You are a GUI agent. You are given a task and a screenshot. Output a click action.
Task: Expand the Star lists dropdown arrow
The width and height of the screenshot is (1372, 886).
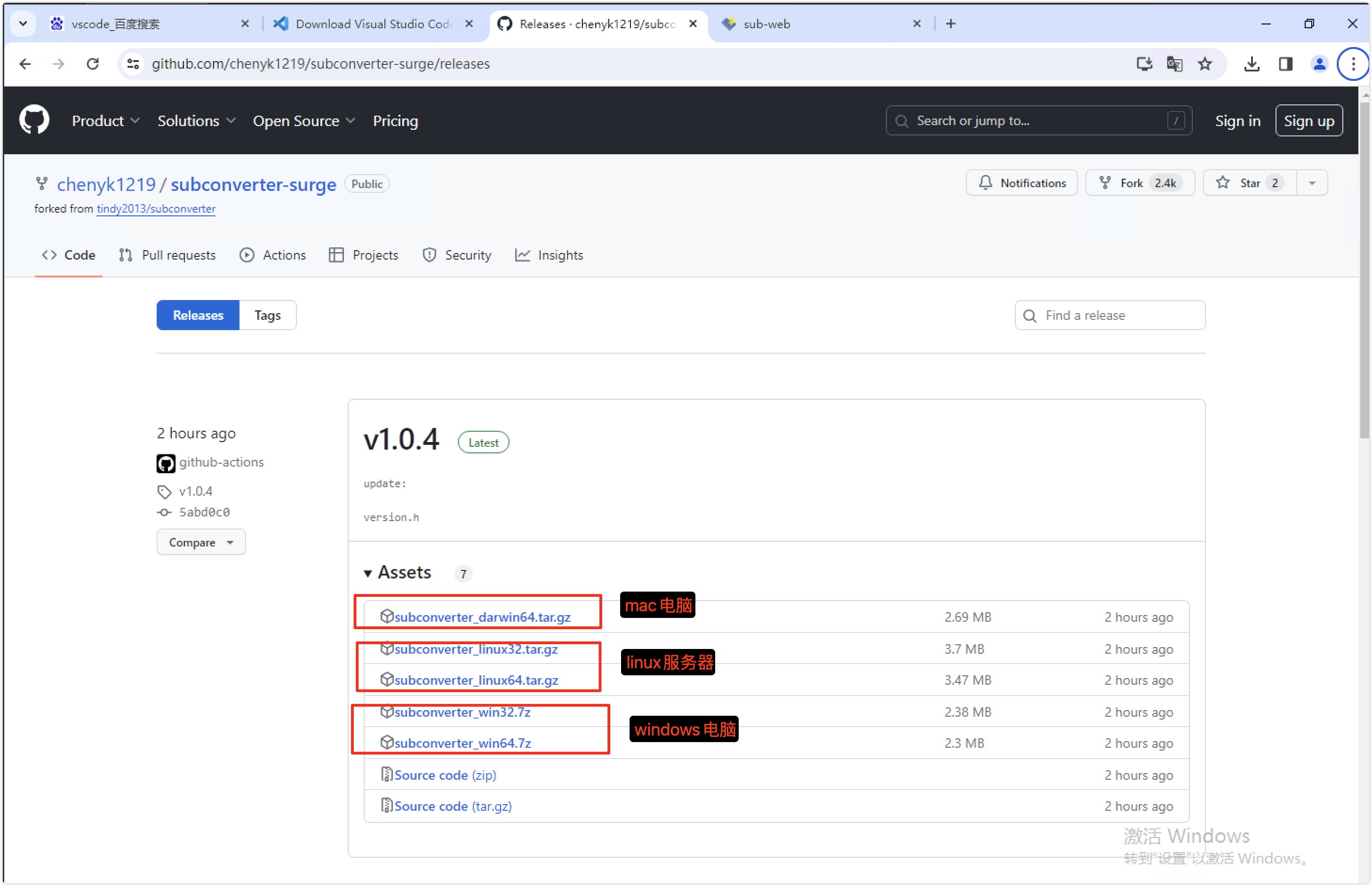point(1312,183)
